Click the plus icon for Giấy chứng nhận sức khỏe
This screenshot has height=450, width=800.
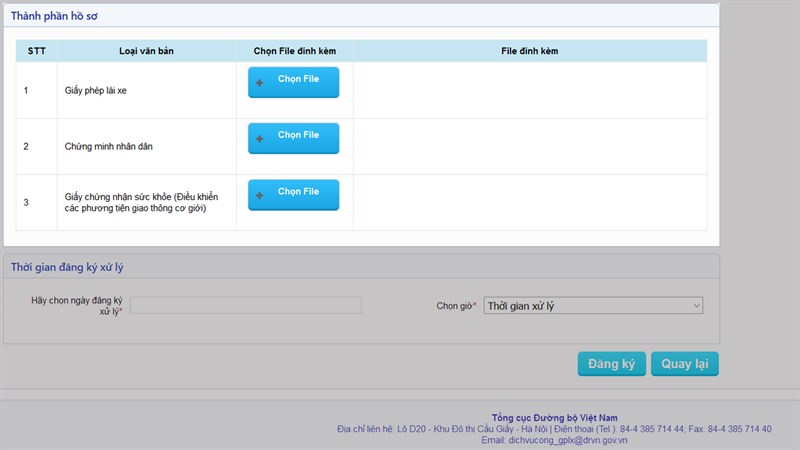260,195
